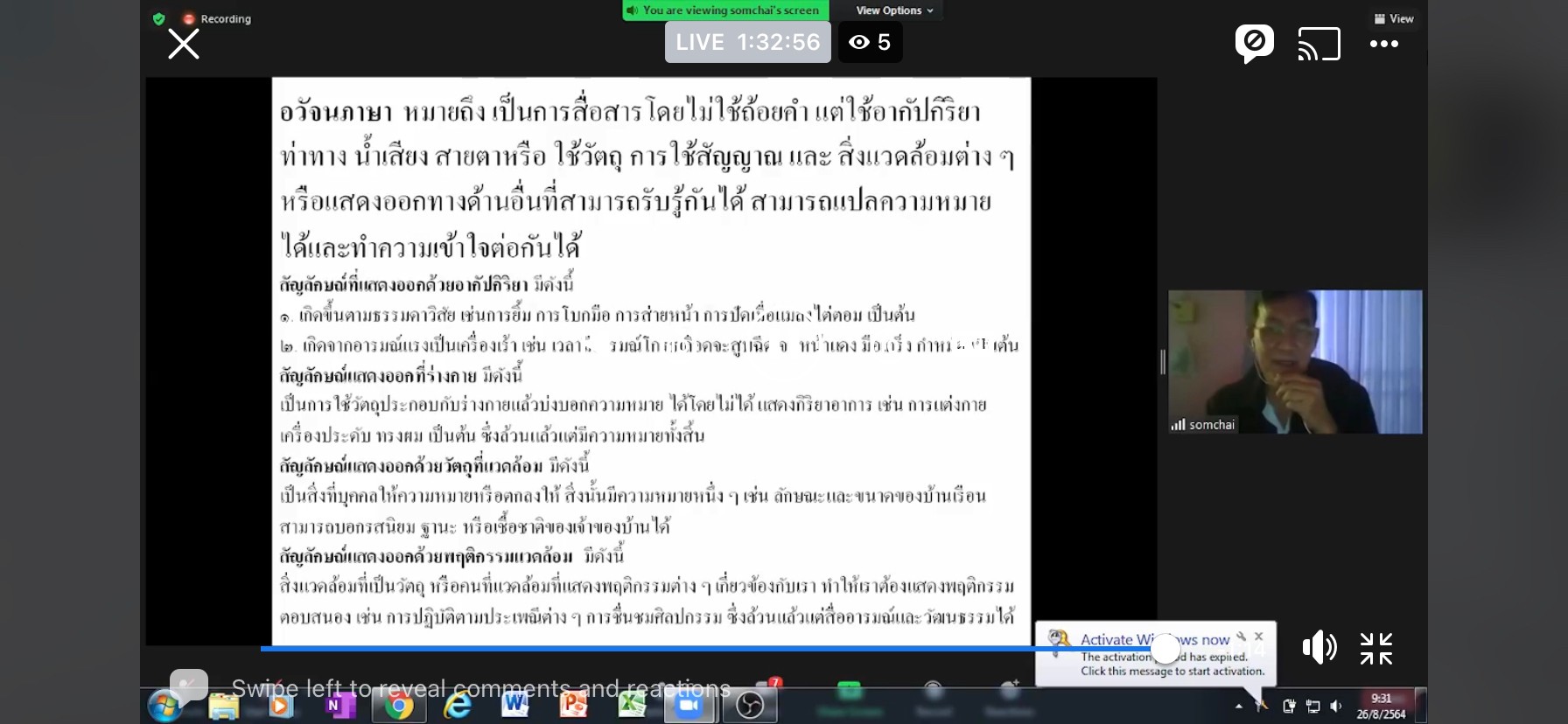Viewport: 1568px width, 724px height.
Task: Click the green encryption shield icon
Action: tap(158, 18)
